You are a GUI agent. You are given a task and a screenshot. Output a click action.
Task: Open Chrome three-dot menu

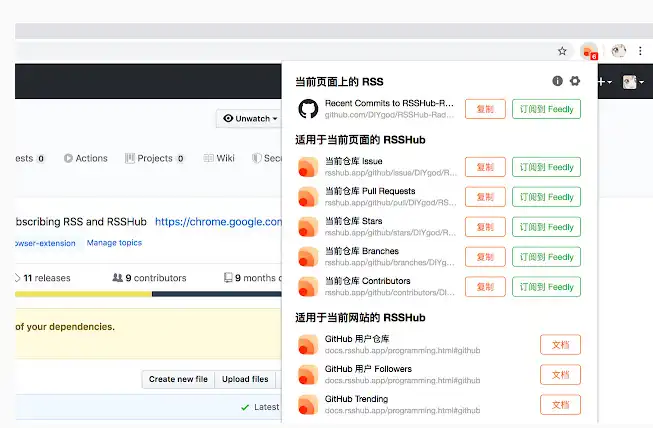[640, 51]
